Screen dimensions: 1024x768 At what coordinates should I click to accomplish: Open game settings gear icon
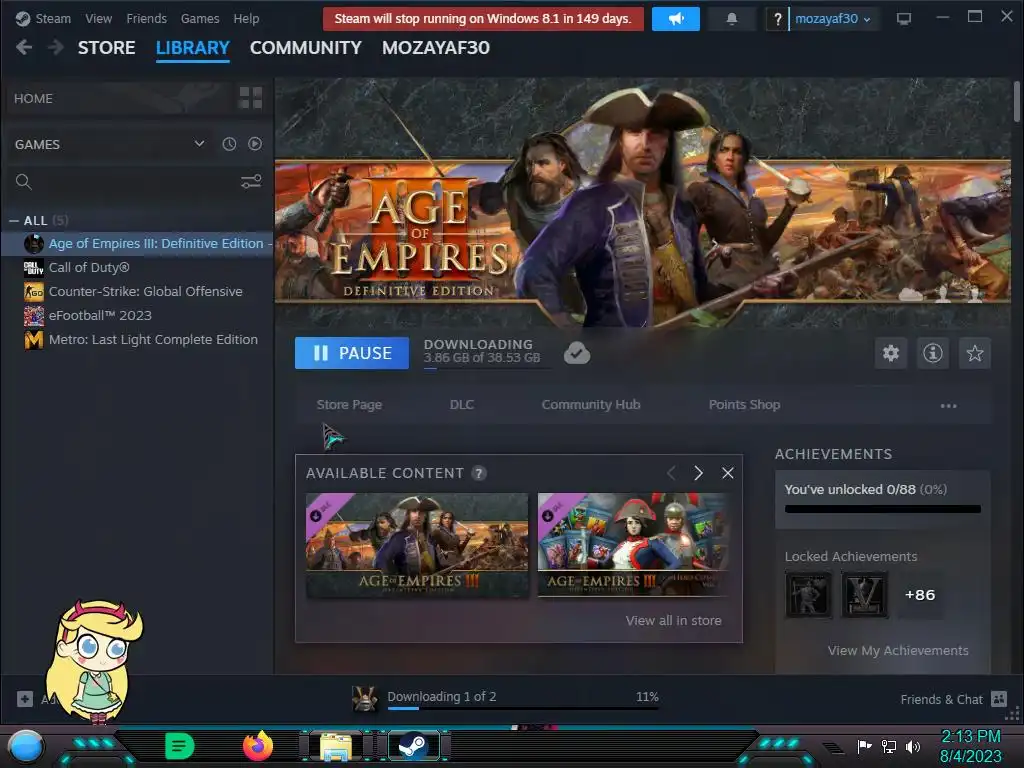[891, 353]
